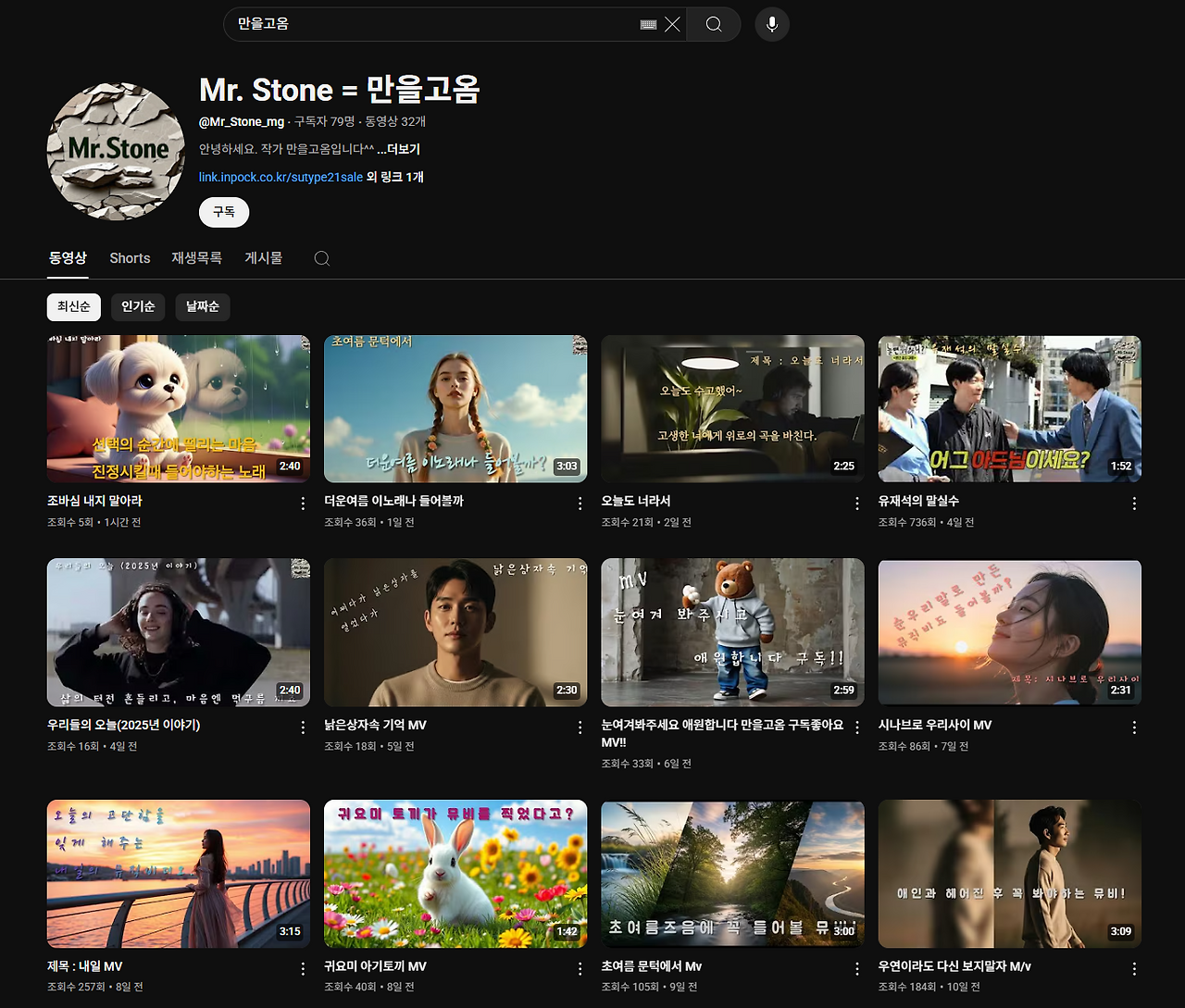Open more options for 귀요미 아기토끼 MV
The width and height of the screenshot is (1185, 1008).
[x=580, y=969]
